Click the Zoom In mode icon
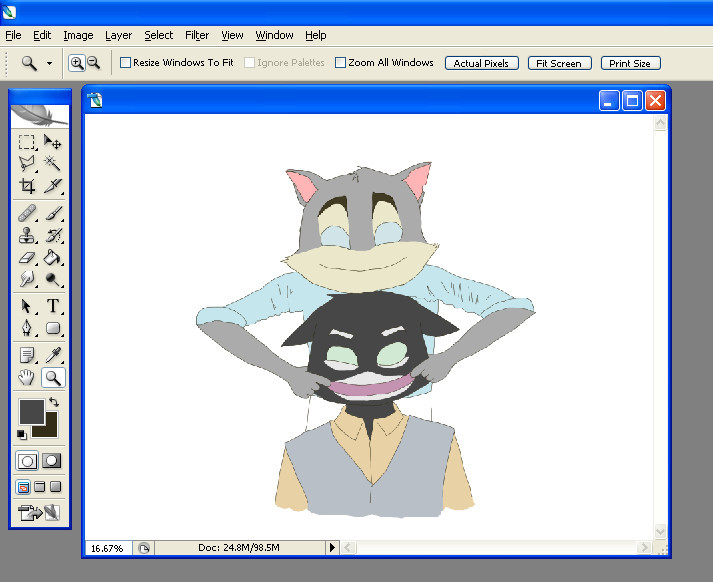713x582 pixels. point(77,63)
